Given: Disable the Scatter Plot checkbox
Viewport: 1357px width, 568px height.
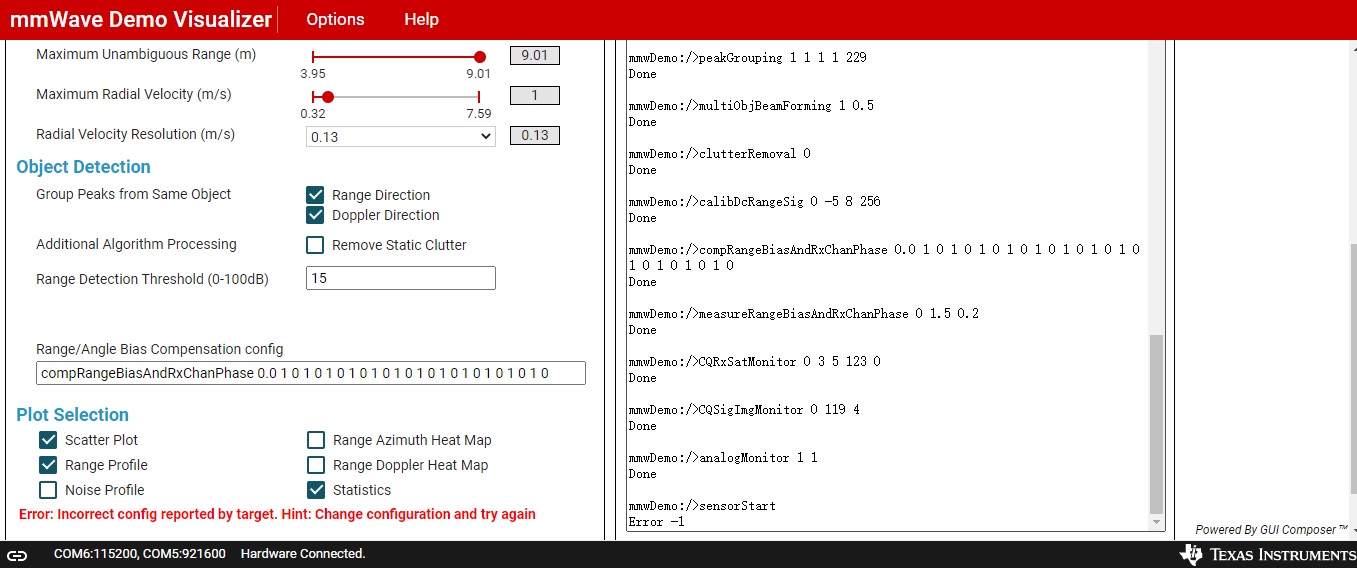Looking at the screenshot, I should tap(48, 440).
